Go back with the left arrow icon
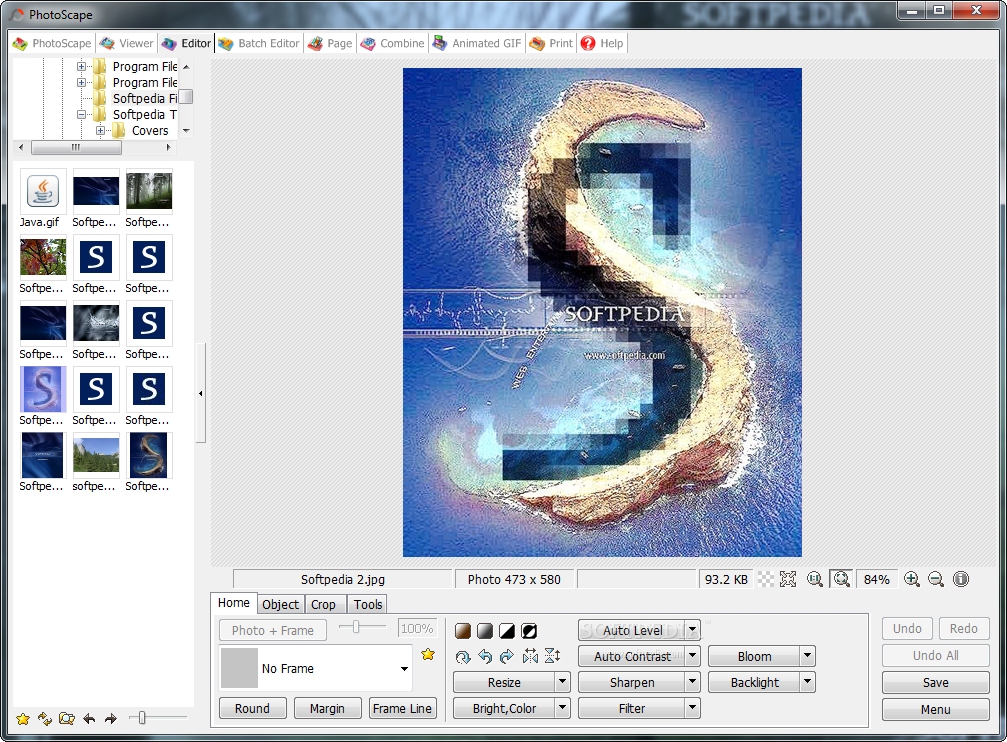This screenshot has height=742, width=1007. (x=89, y=719)
